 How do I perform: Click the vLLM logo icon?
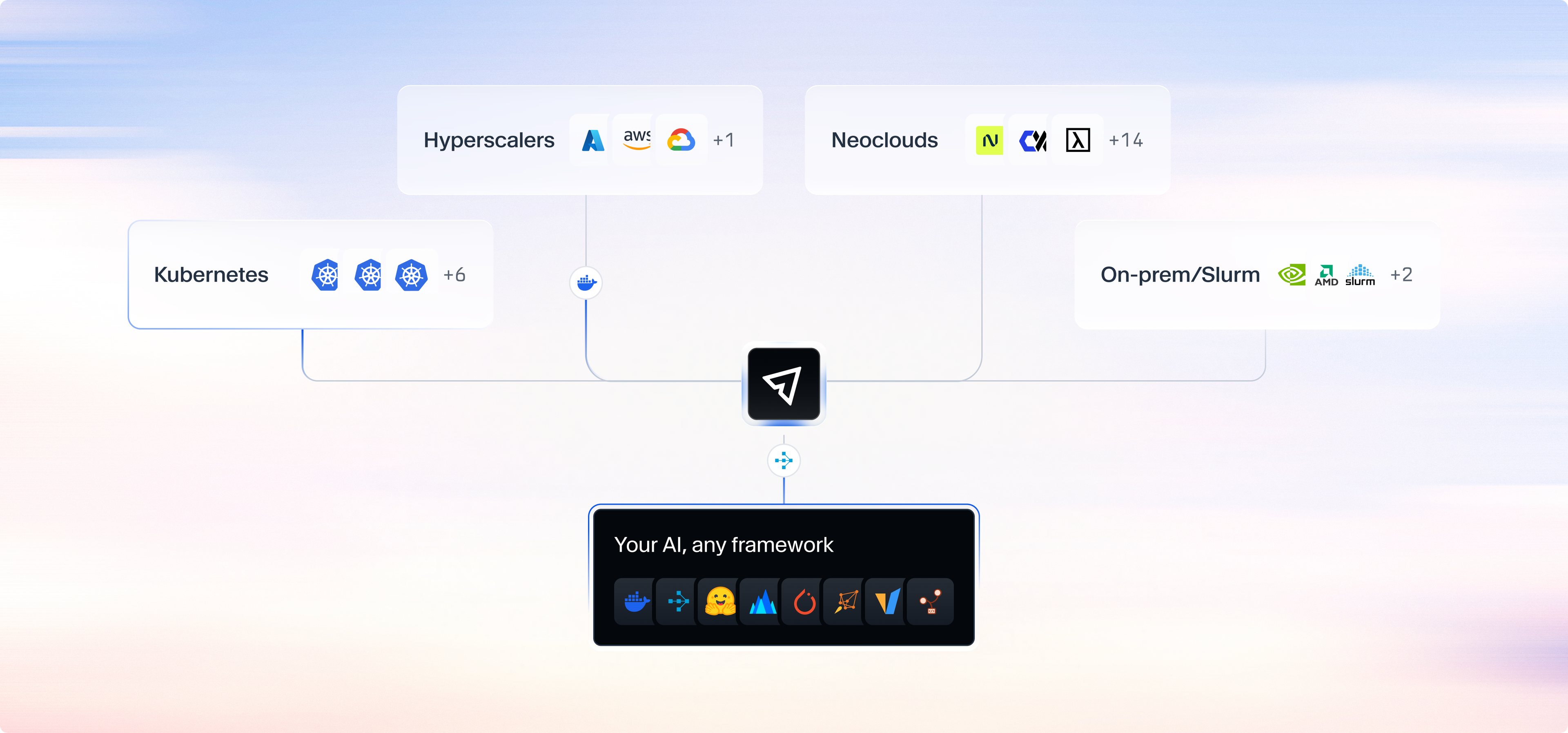coord(887,602)
